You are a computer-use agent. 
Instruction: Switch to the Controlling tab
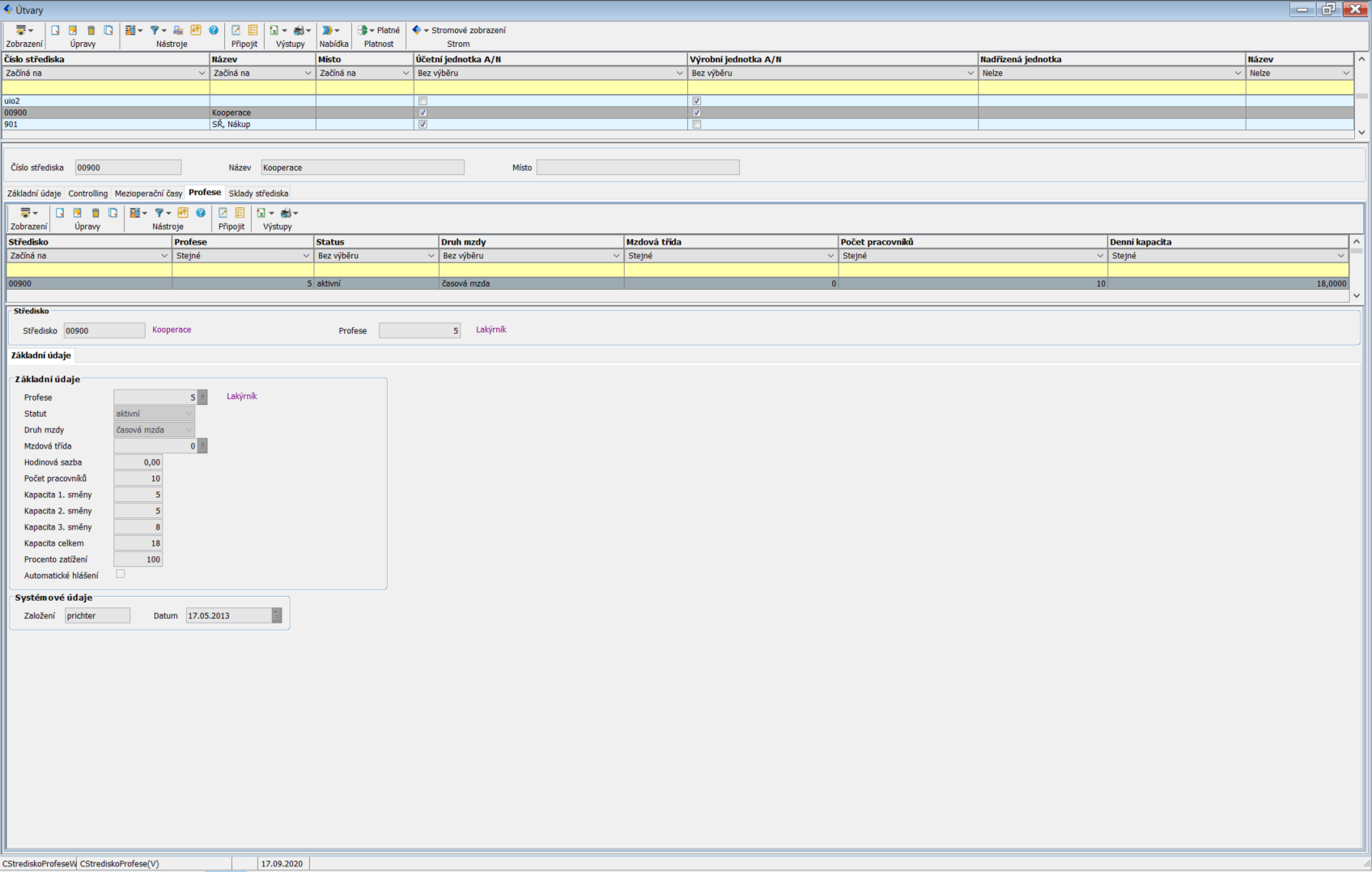(87, 194)
